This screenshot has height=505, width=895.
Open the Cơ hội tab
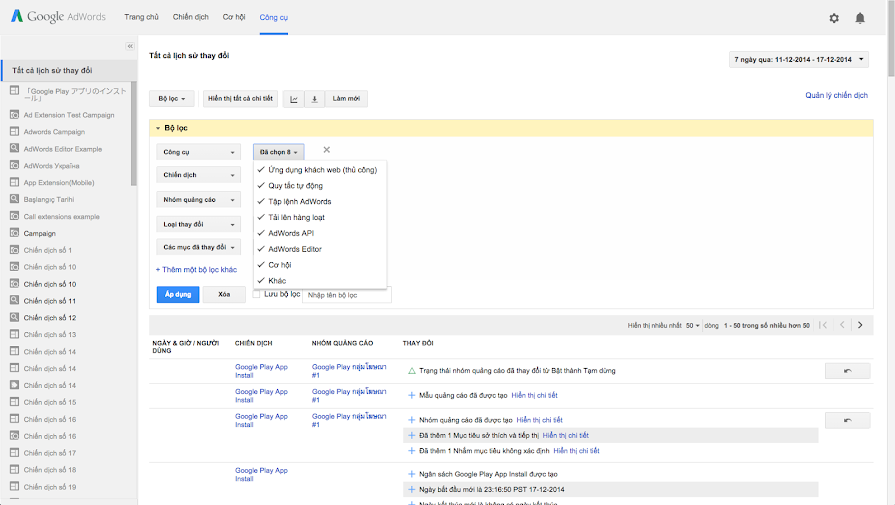pos(234,18)
